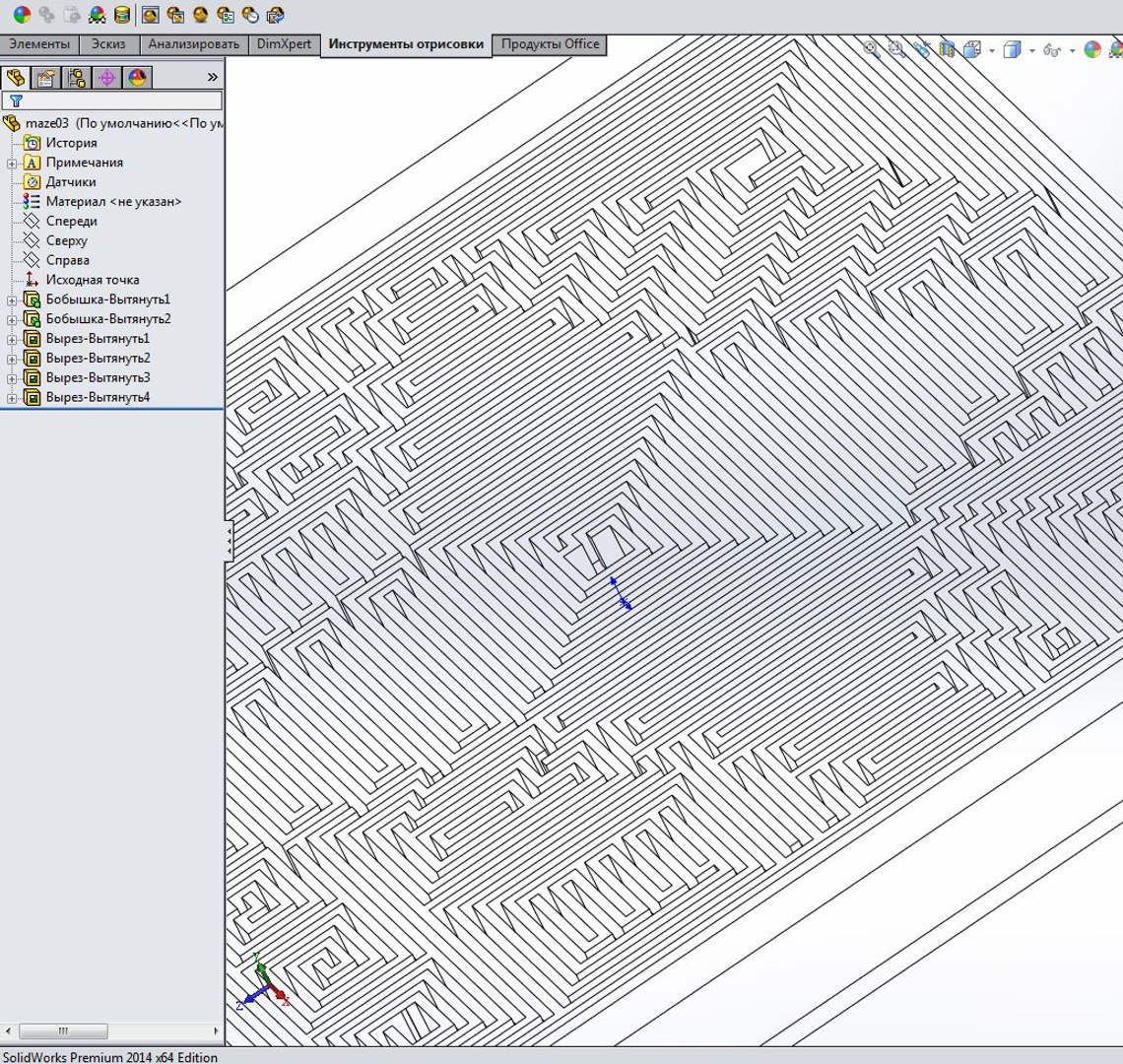The image size is (1123, 1064).
Task: Expand manager panel tabs with double chevron
Action: (212, 77)
